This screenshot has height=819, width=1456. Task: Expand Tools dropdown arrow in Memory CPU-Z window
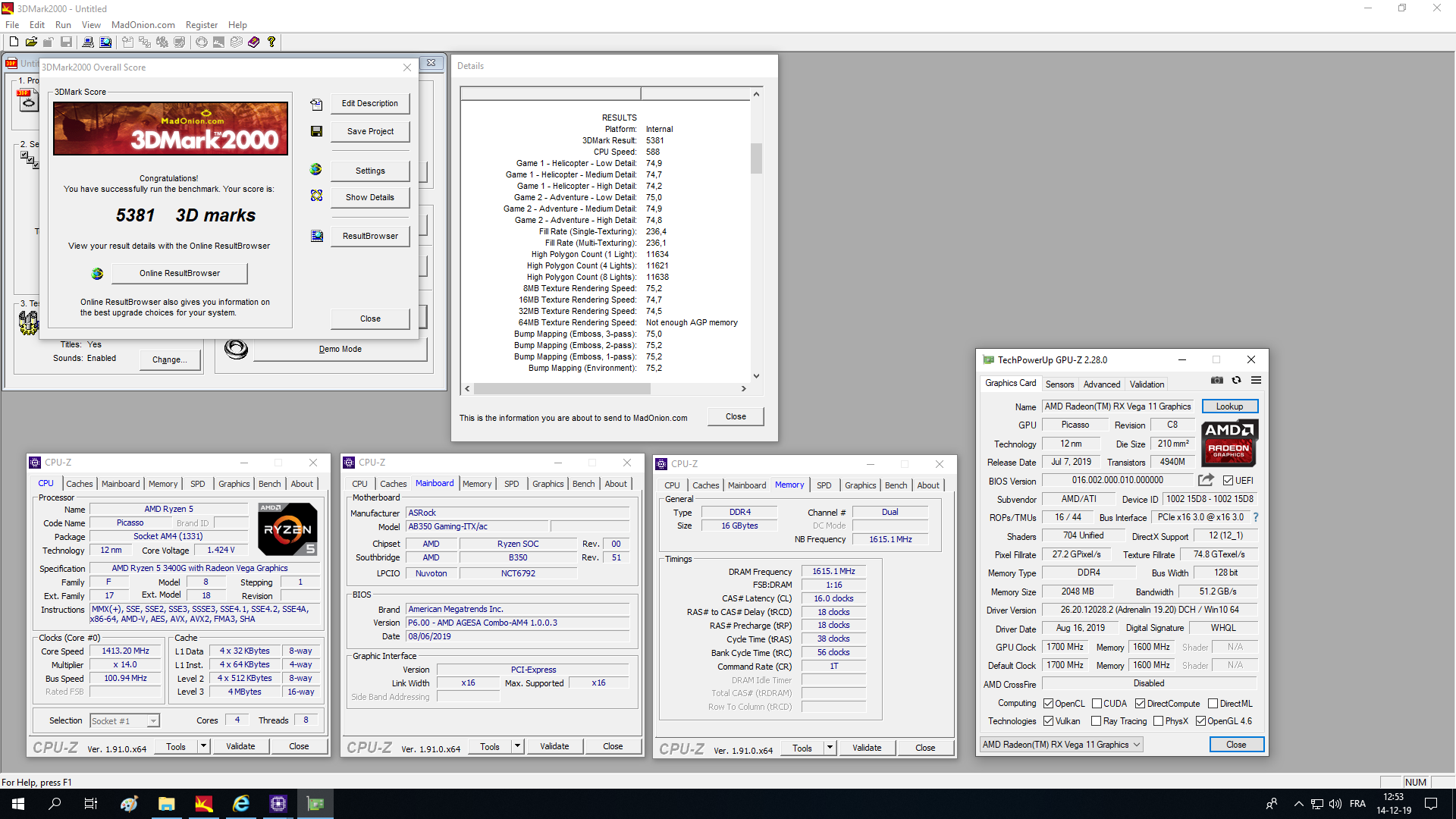[830, 748]
